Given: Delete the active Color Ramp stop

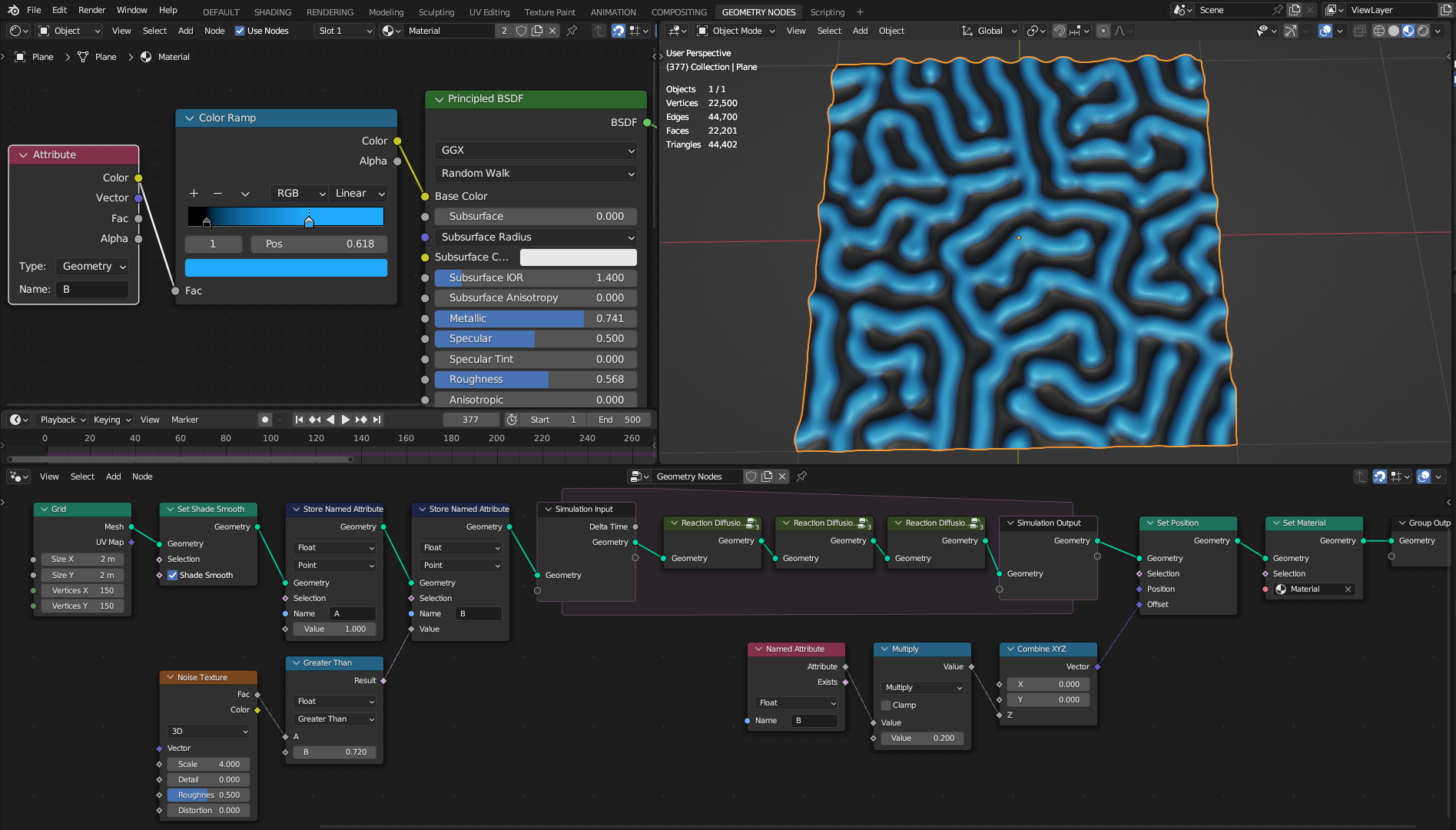Looking at the screenshot, I should tap(218, 194).
